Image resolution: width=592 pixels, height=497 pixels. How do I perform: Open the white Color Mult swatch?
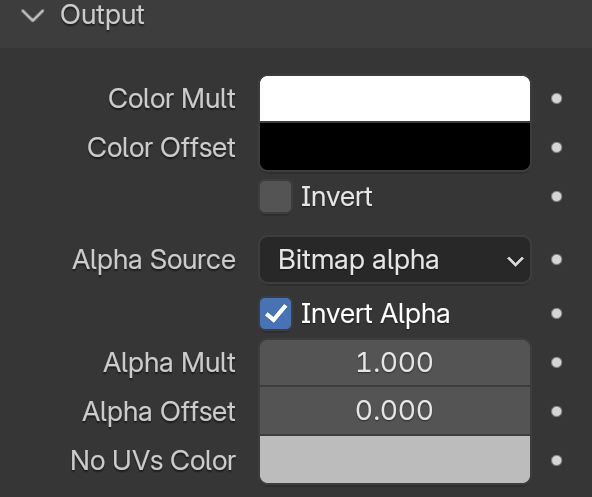point(395,99)
